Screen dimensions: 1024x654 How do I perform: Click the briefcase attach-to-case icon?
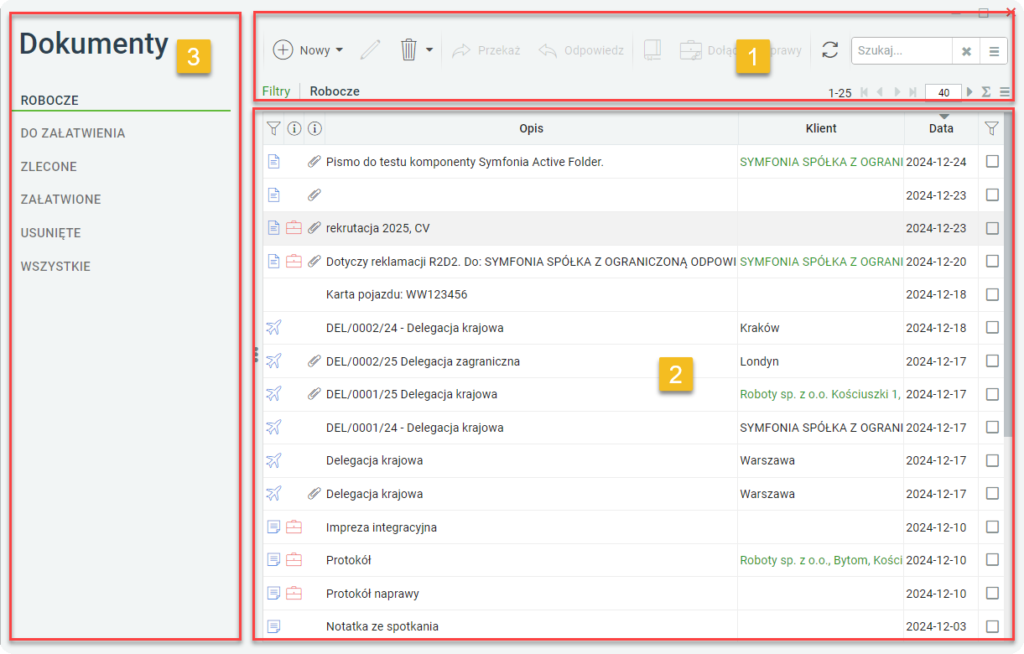(690, 50)
